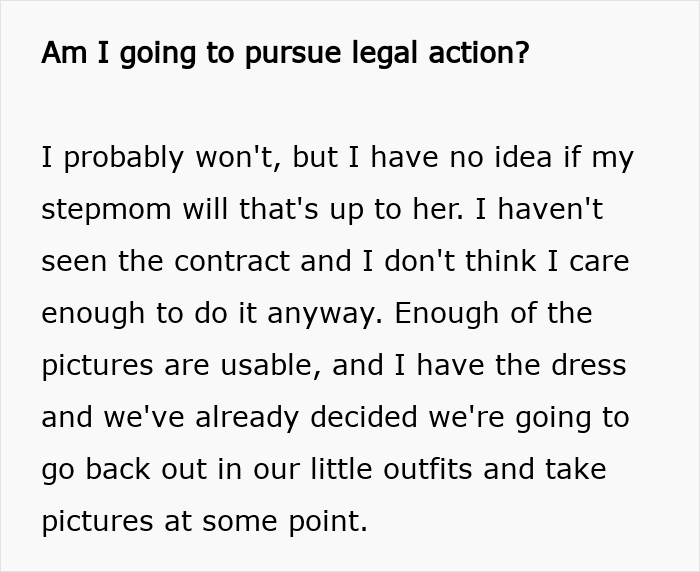Click the heading 'Am I going to pursue legal action?'
Screen dimensions: 700x572
pos(285,53)
